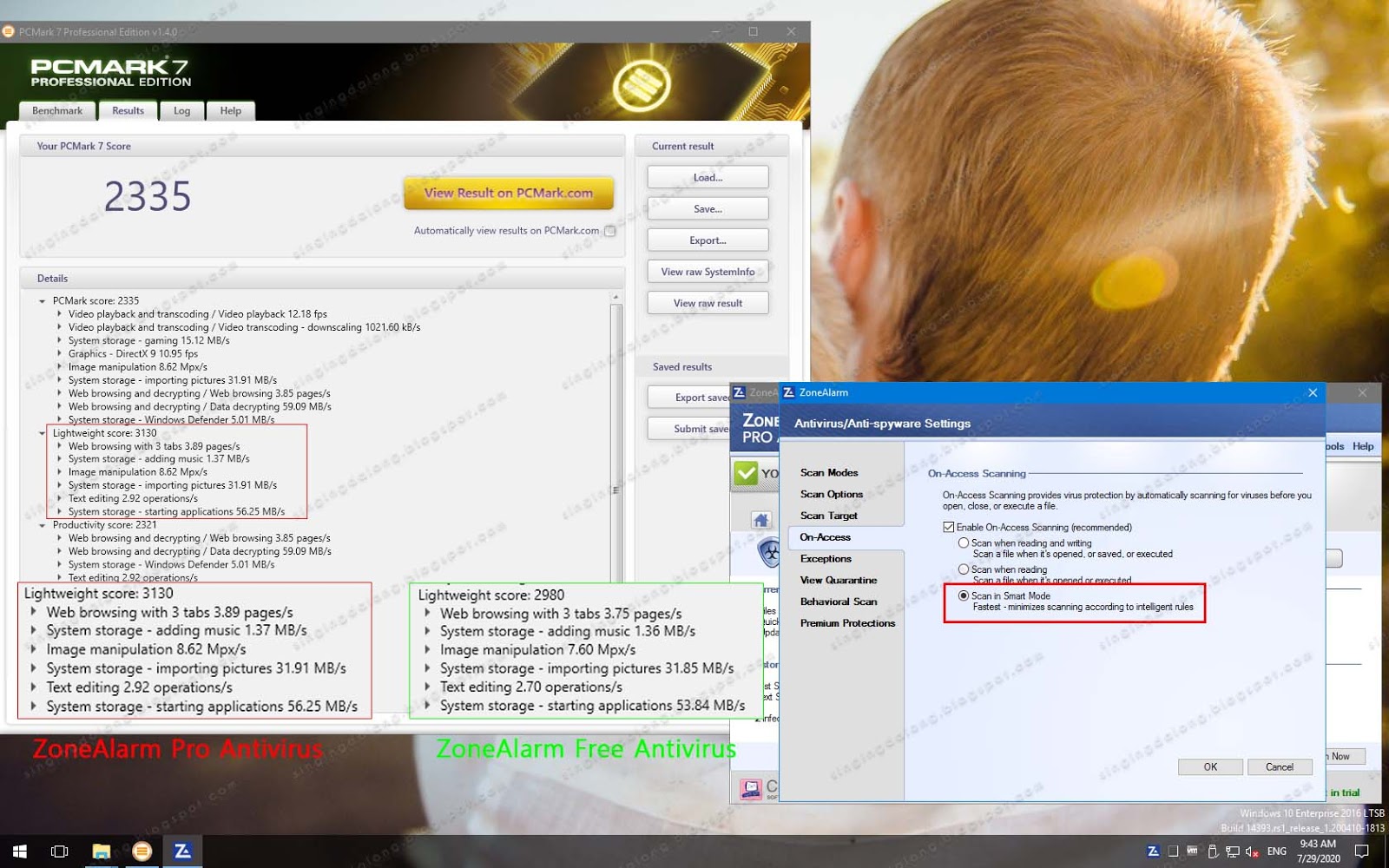Click the taskbar clock showing 9:43 AM
The image size is (1389, 868).
(1318, 852)
